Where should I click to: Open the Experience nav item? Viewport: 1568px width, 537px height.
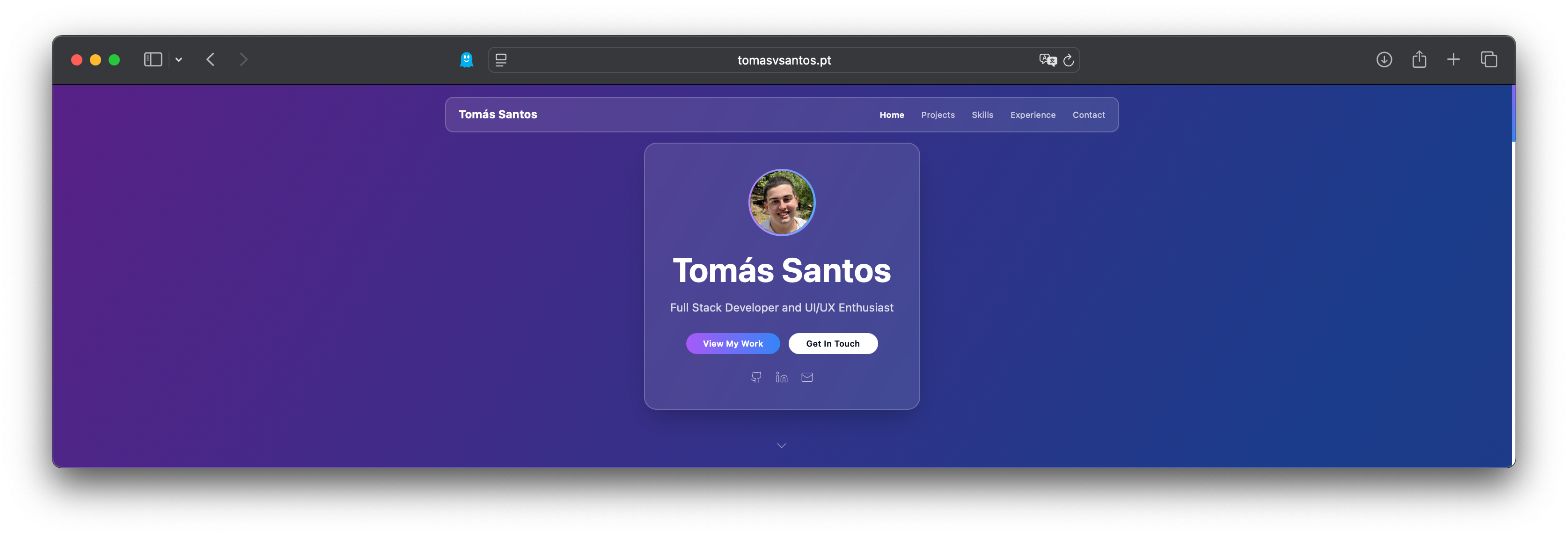(x=1033, y=115)
